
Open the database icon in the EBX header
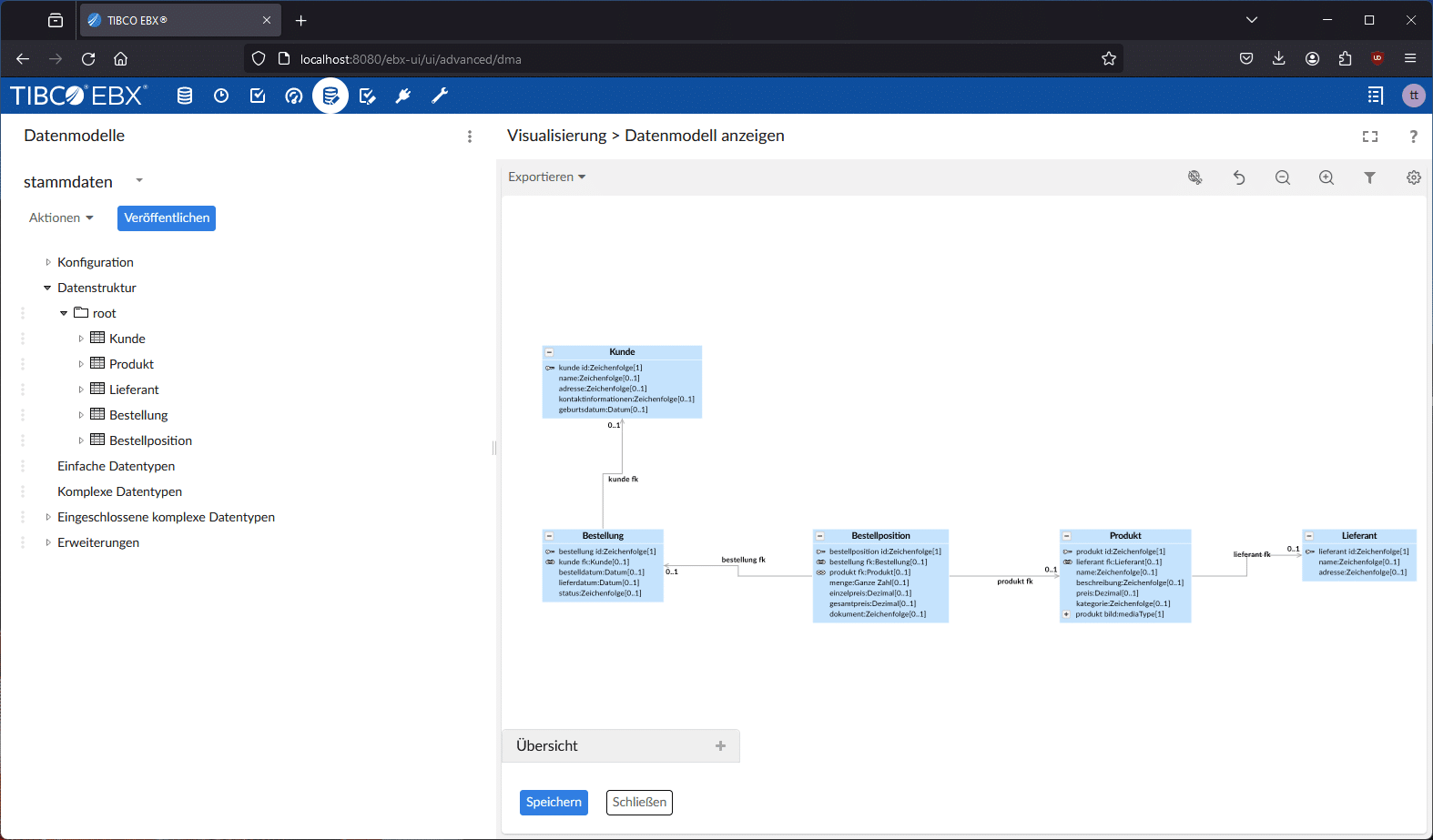pyautogui.click(x=185, y=96)
